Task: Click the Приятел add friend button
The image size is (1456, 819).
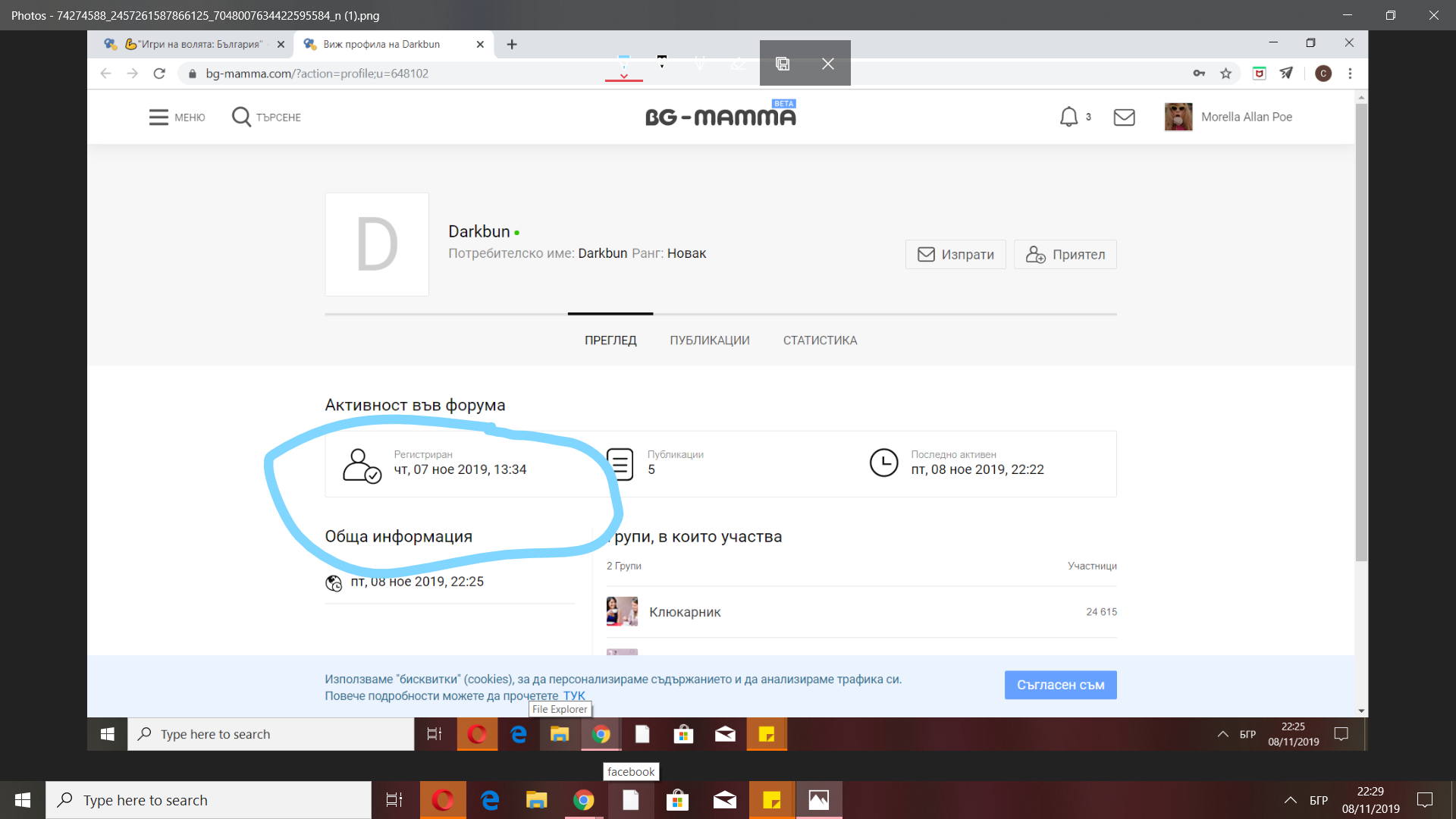Action: click(x=1065, y=255)
